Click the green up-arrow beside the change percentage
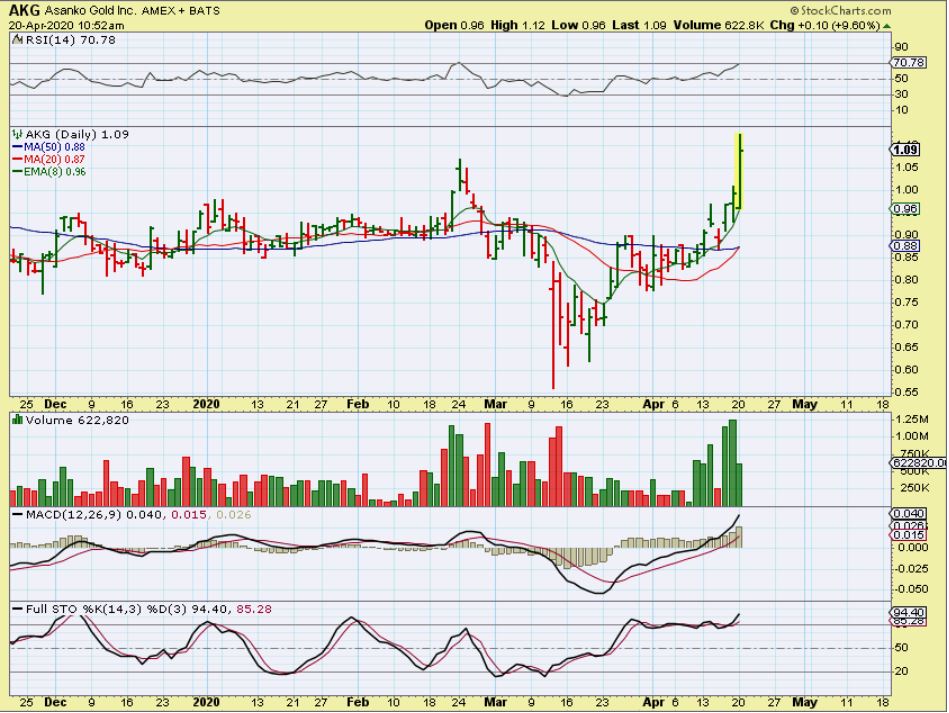Viewport: 949px width, 713px height. (x=887, y=26)
